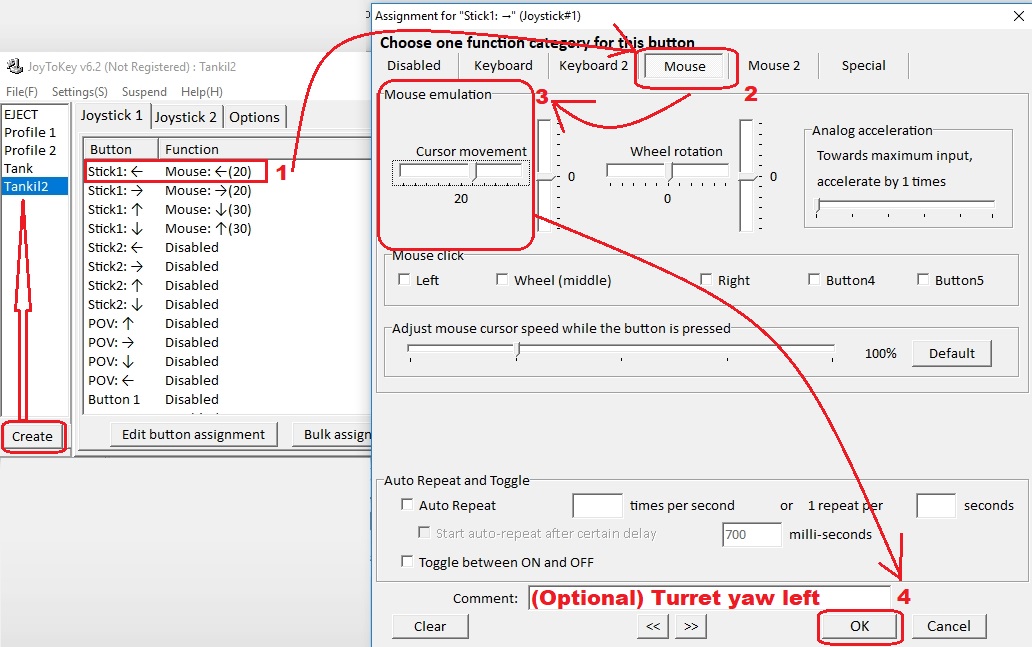
Task: Switch to the Joystick 1 tab
Action: pyautogui.click(x=112, y=115)
